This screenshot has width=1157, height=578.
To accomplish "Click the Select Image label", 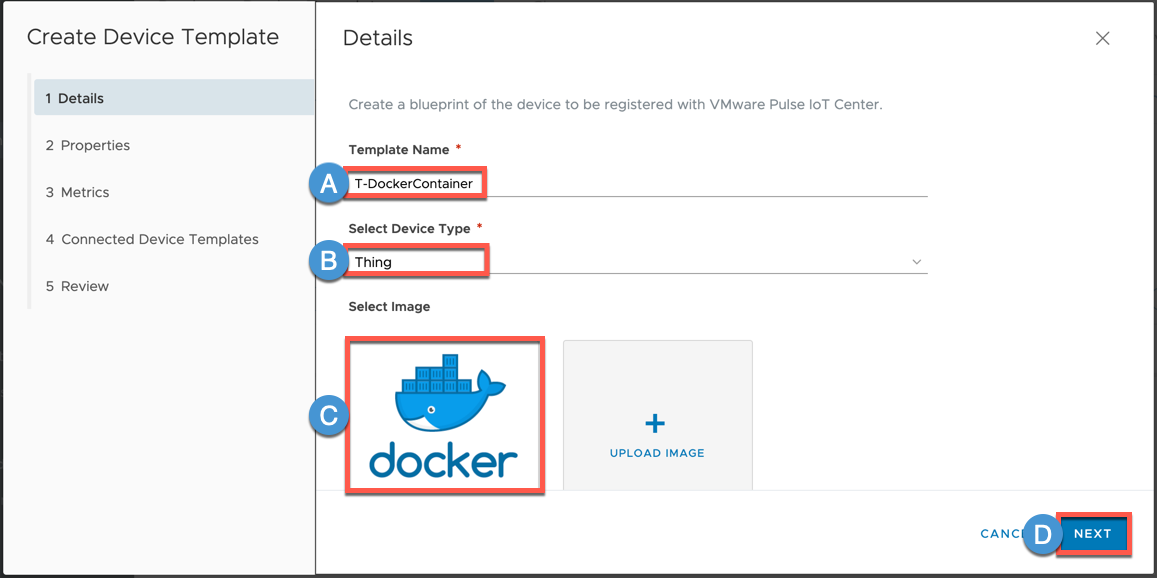I will (389, 306).
